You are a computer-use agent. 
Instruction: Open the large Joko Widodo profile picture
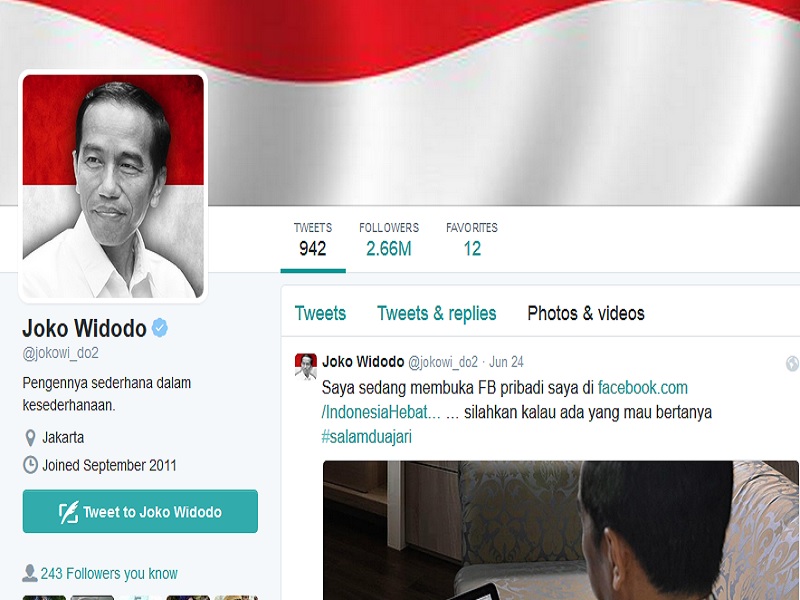(113, 186)
